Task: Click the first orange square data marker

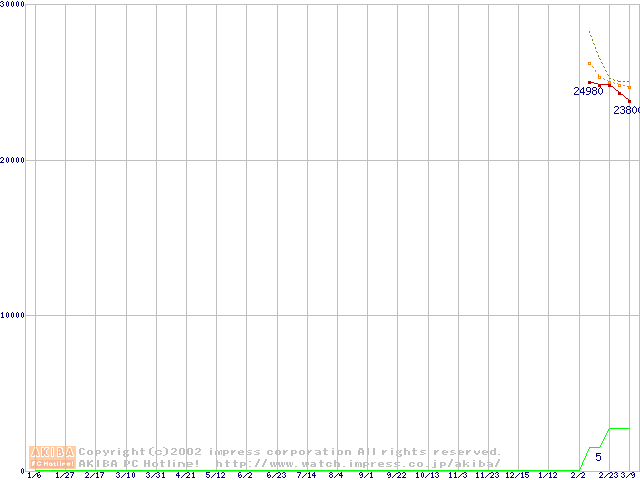Action: click(x=590, y=64)
